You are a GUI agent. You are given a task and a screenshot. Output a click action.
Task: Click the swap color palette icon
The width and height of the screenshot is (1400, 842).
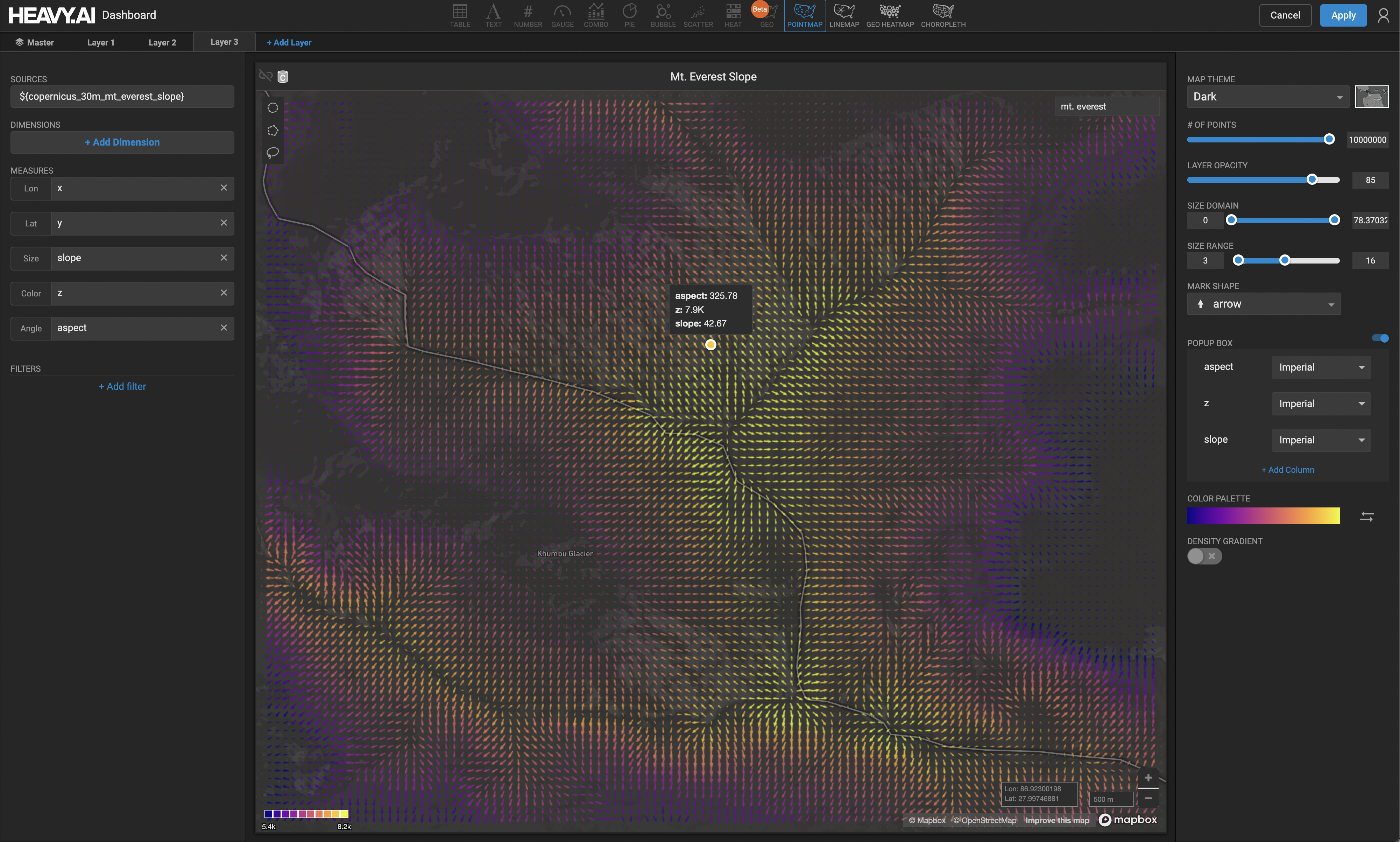1366,516
